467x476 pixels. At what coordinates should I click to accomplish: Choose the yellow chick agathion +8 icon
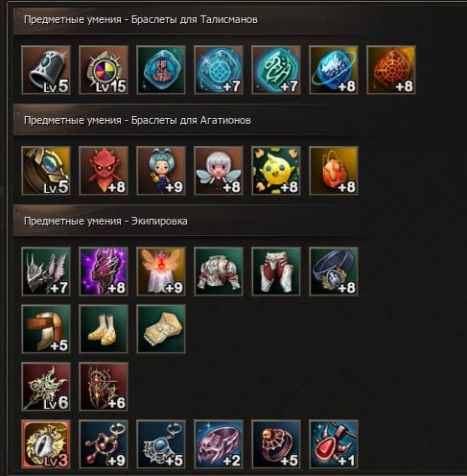[x=276, y=171]
